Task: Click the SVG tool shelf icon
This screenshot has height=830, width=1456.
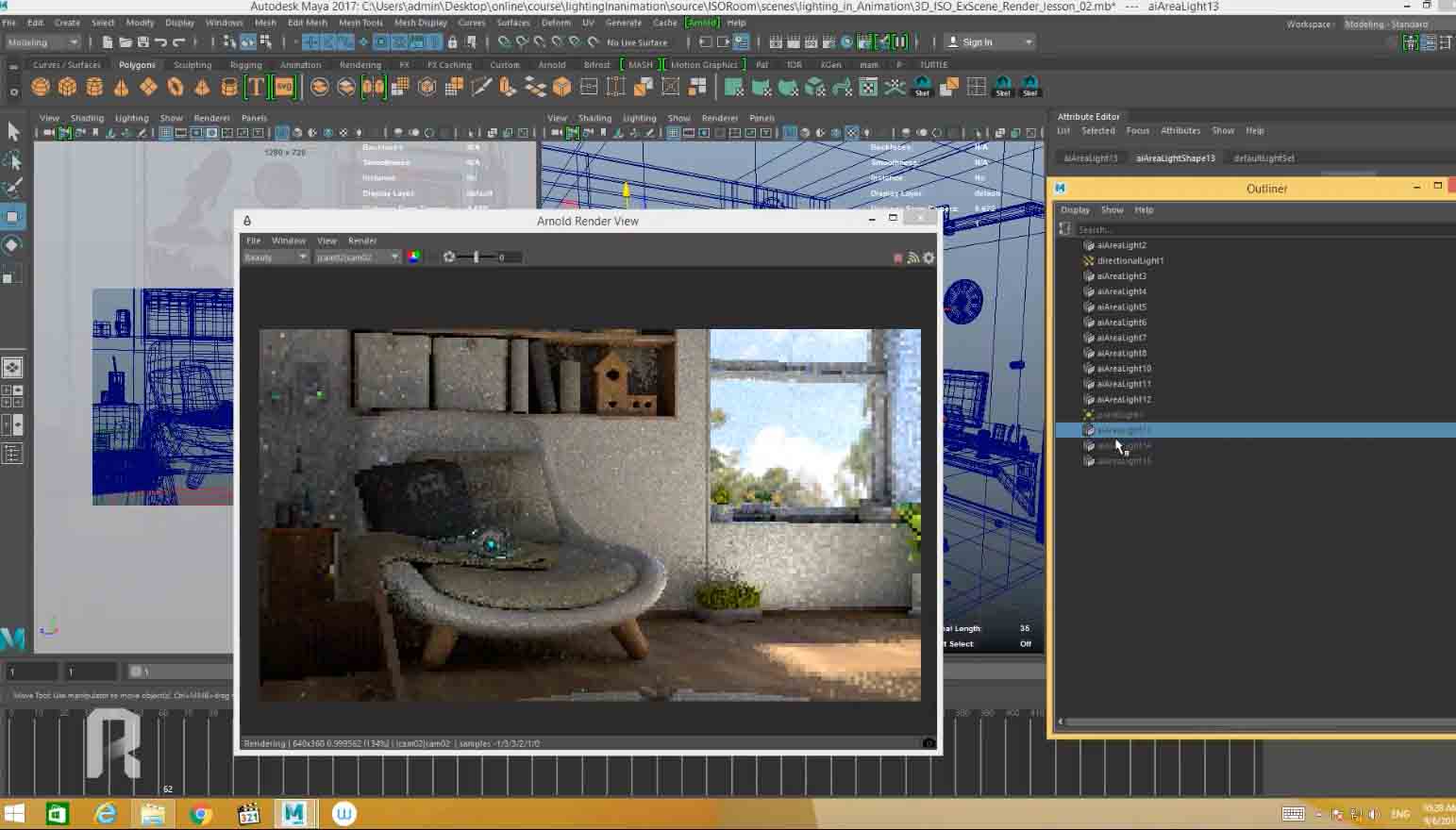Action: click(283, 88)
